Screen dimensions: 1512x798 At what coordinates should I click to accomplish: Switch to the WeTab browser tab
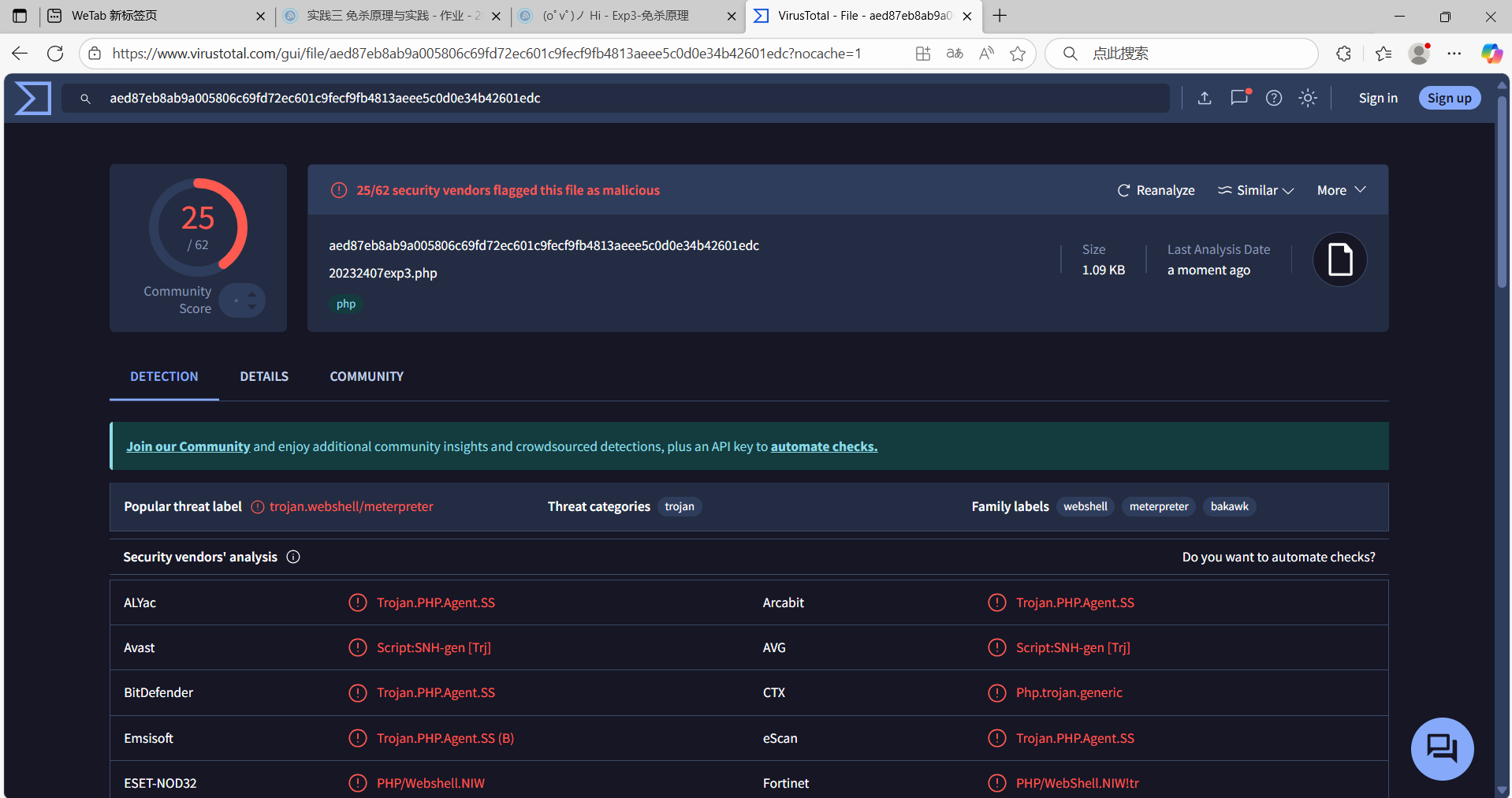pyautogui.click(x=156, y=16)
